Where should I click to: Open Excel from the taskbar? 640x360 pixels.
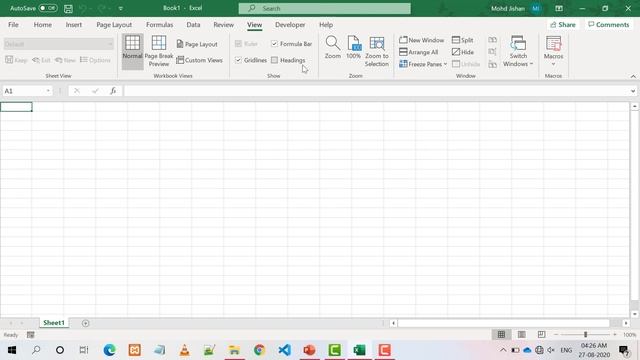[359, 350]
